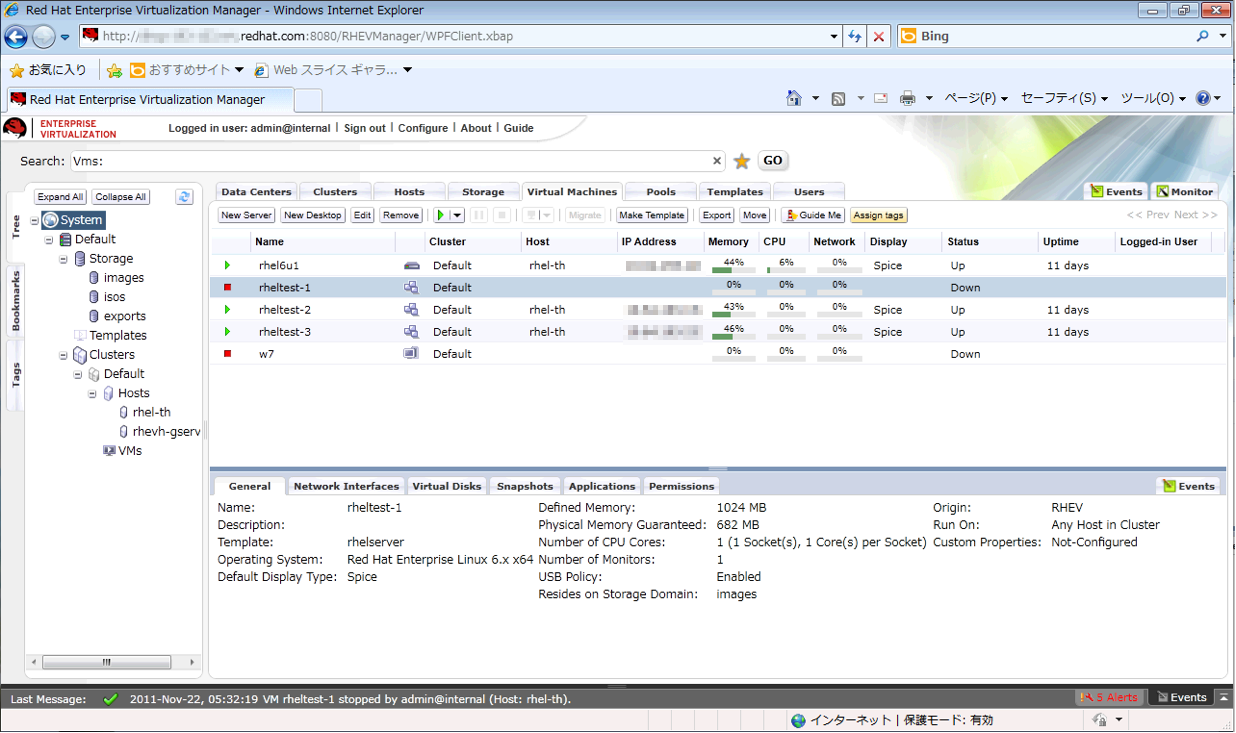Switch to the Hosts tab
Screen dimensions: 1236x733
pos(409,192)
